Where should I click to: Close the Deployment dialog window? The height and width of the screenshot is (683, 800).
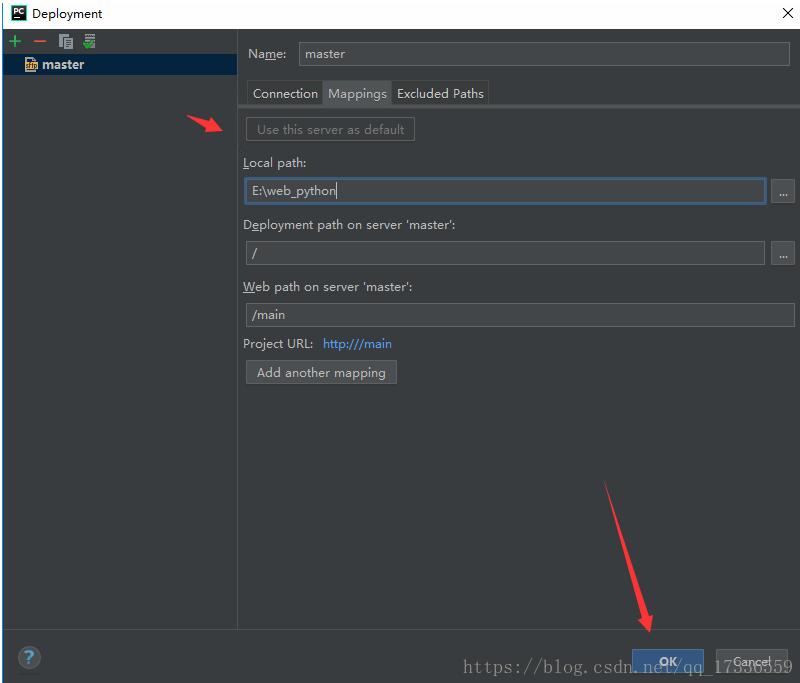click(783, 14)
